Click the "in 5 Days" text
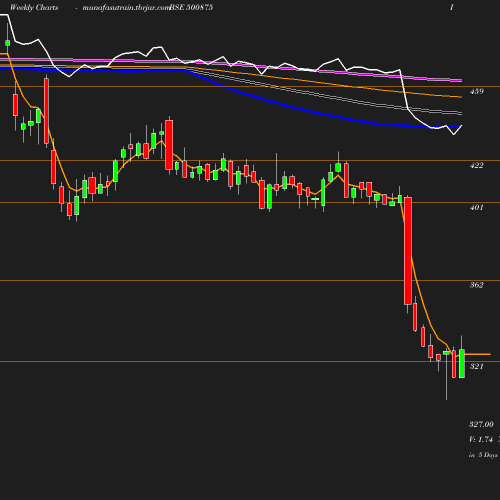This screenshot has height=500, width=500. tap(483, 455)
